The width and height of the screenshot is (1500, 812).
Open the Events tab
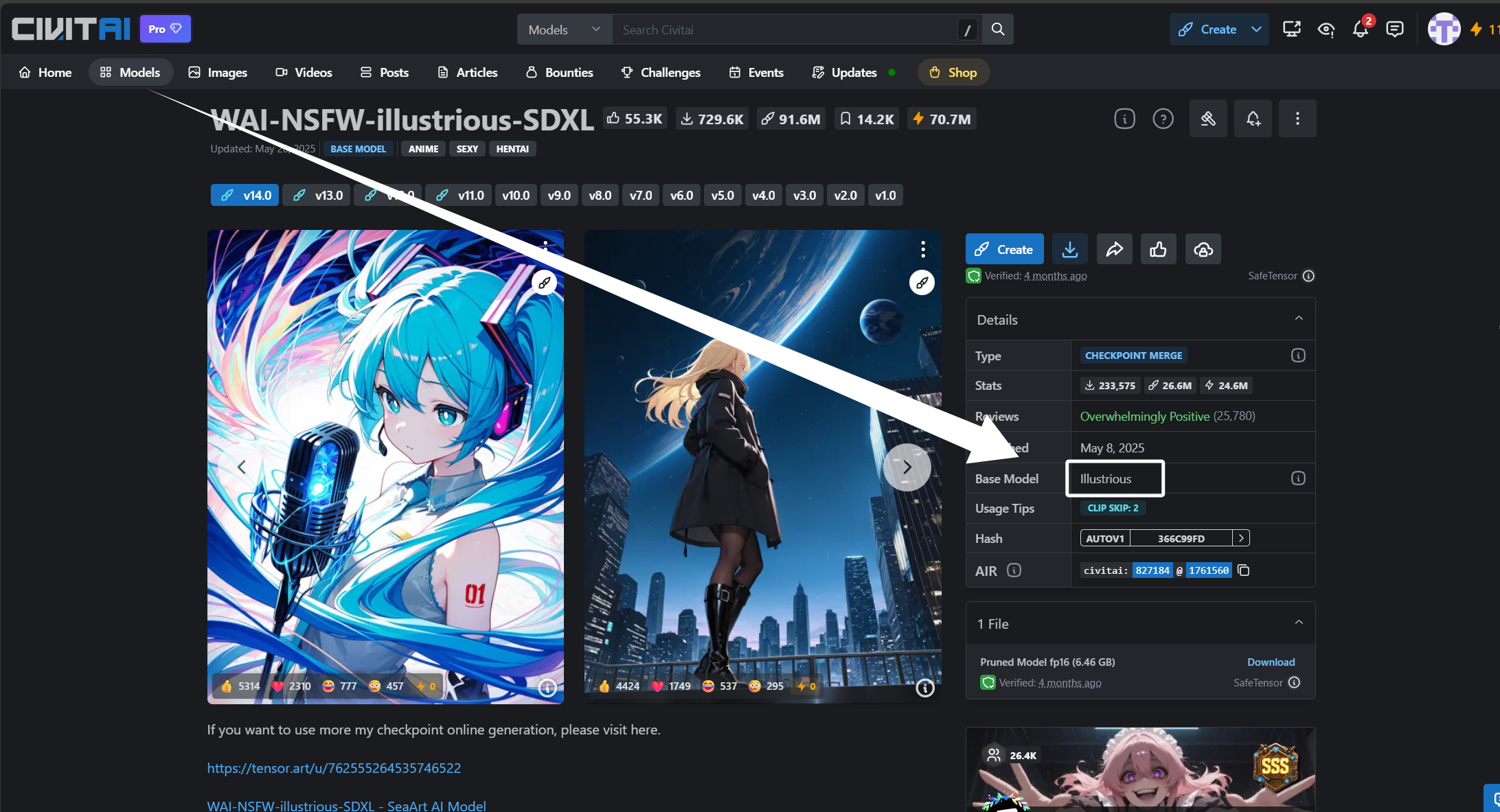pyautogui.click(x=756, y=72)
